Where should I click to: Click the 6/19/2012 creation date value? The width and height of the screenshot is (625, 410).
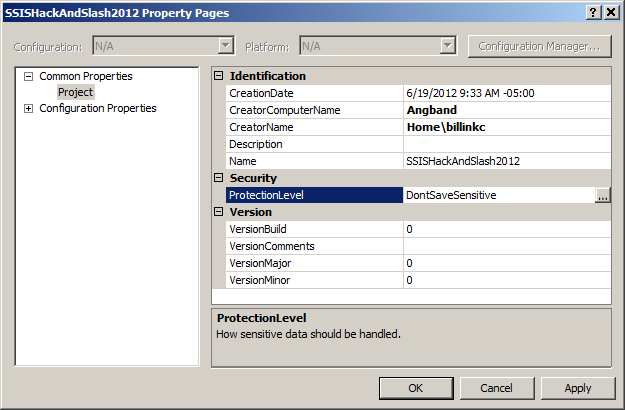click(x=470, y=93)
